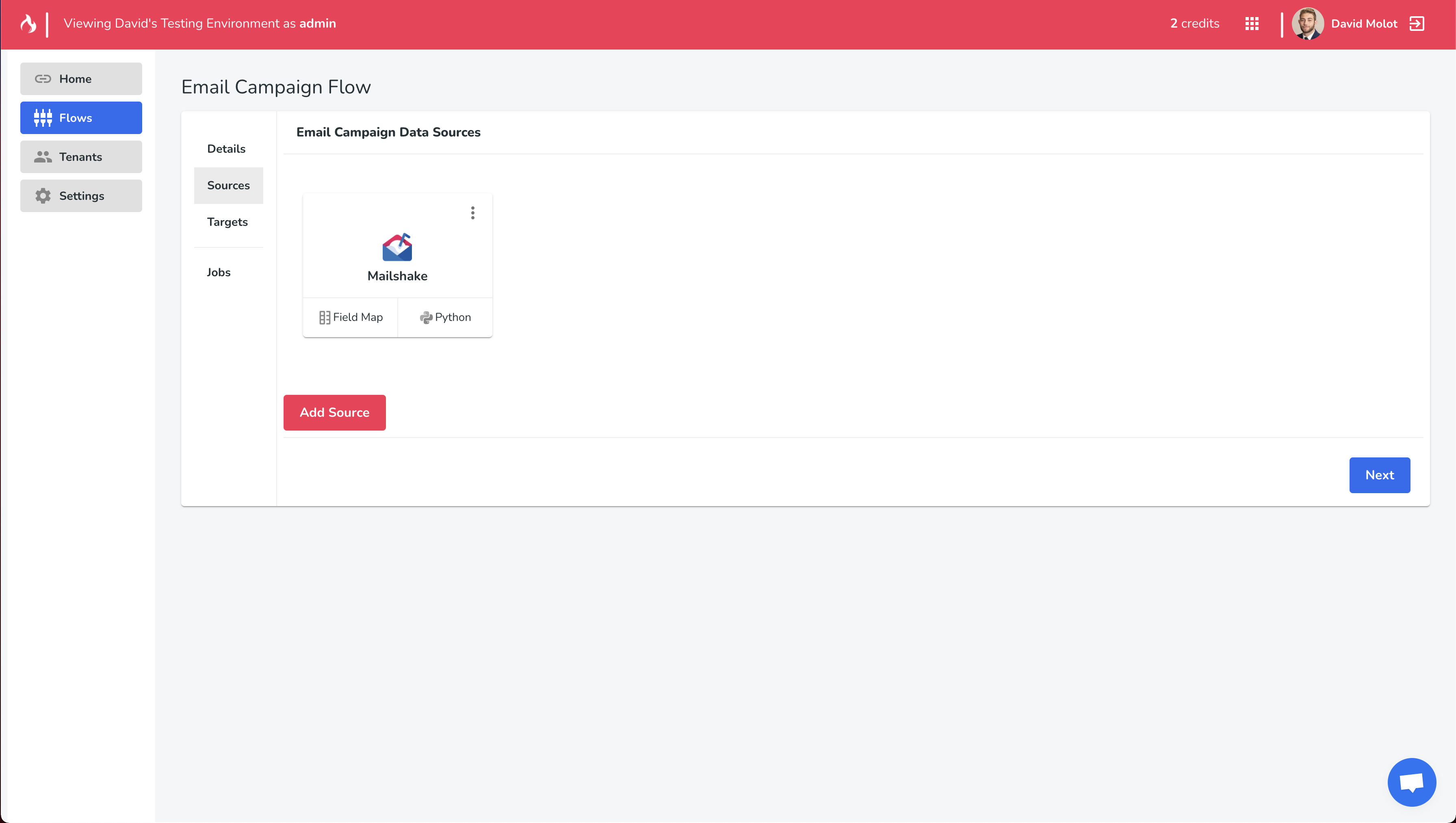This screenshot has width=1456, height=823.
Task: Open Python script for Mailshake
Action: point(445,318)
